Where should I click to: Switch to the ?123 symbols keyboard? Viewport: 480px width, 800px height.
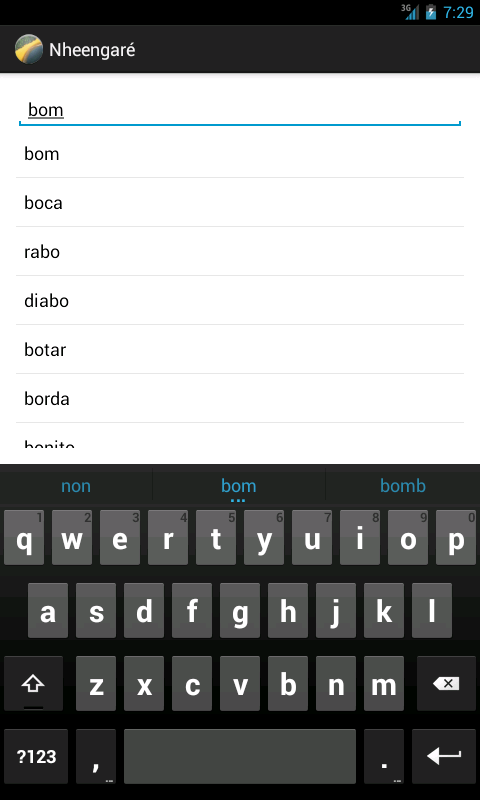(36, 756)
